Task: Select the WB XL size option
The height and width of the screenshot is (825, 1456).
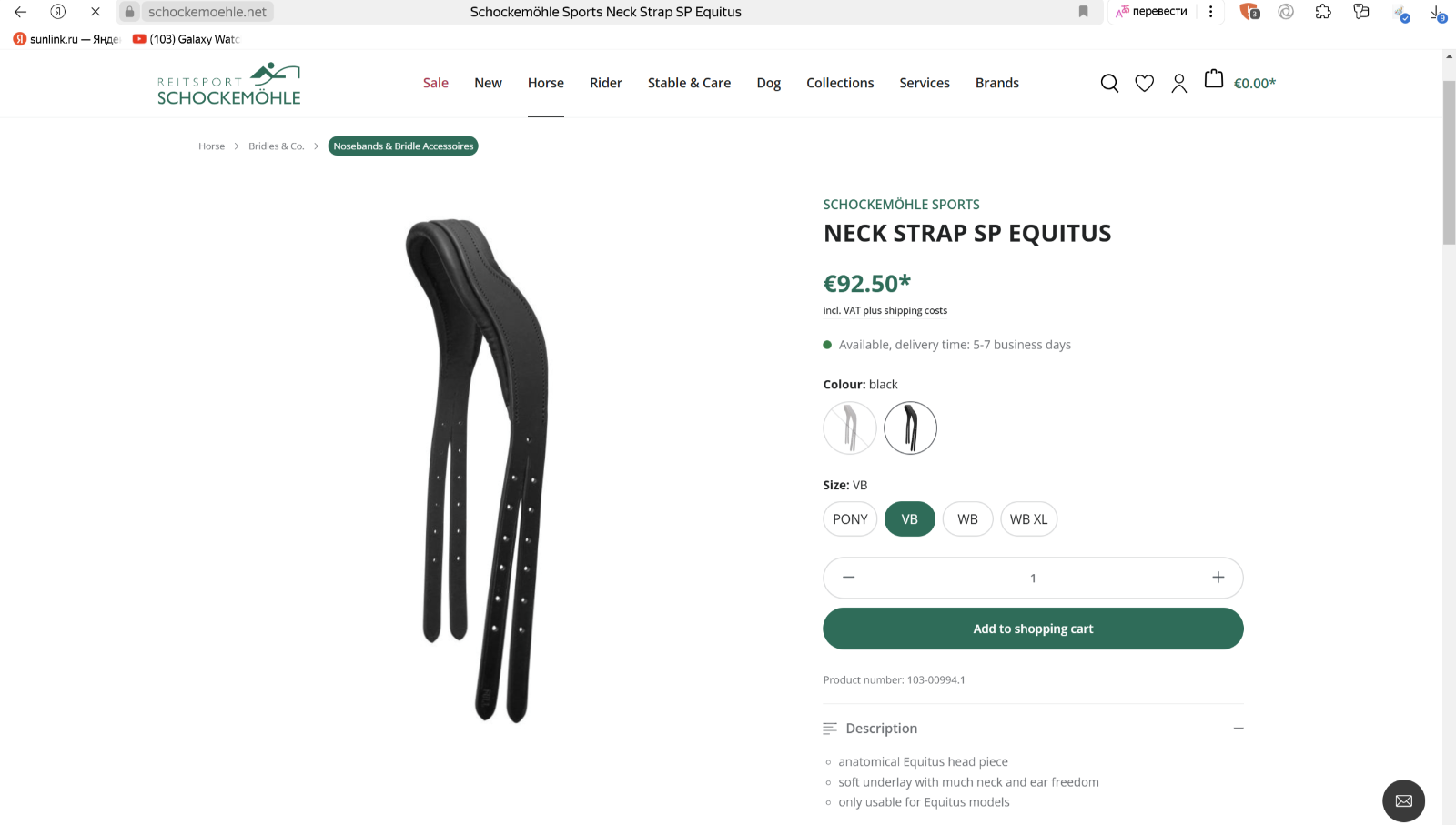Action: coord(1028,519)
